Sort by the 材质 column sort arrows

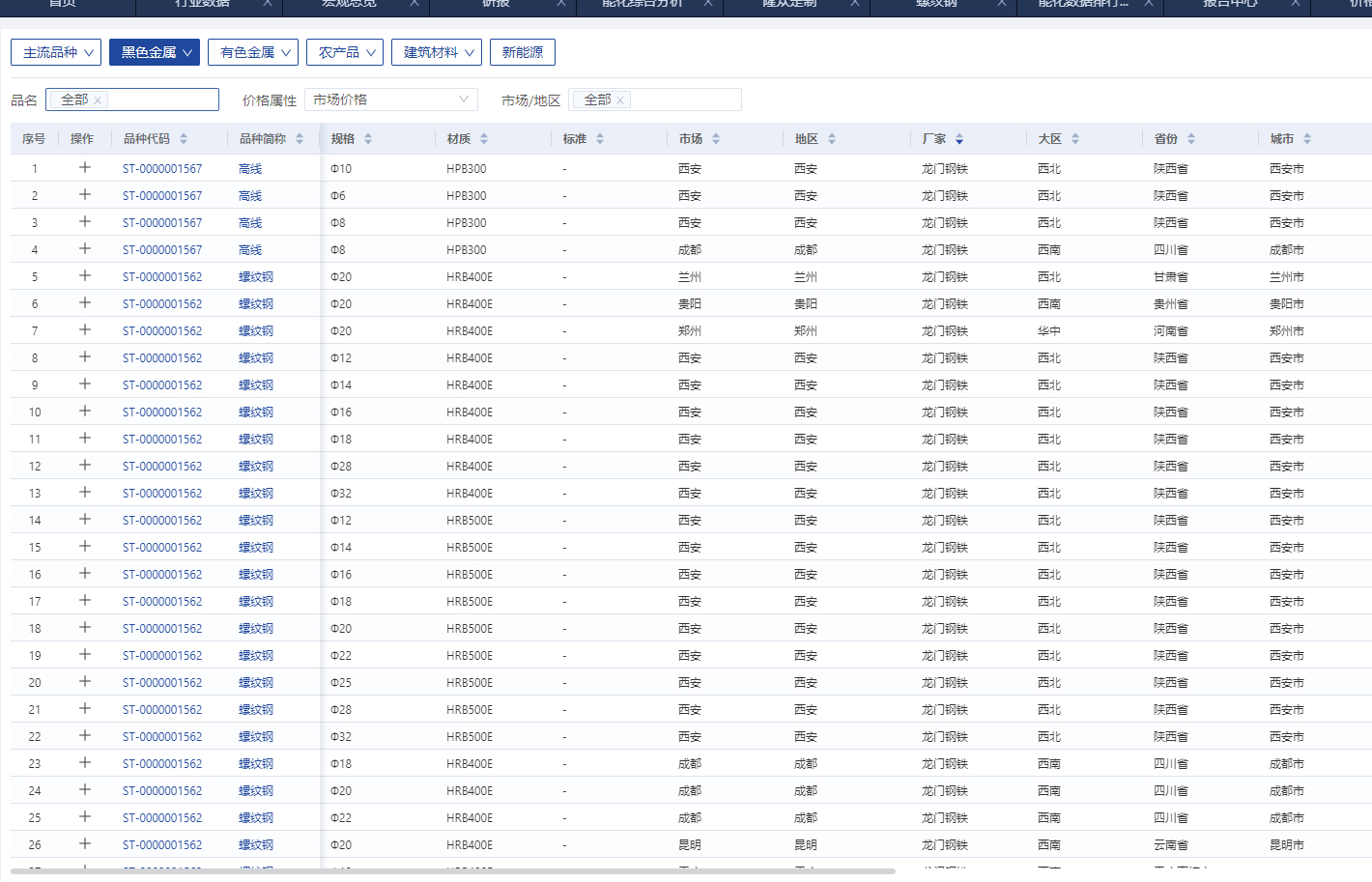(484, 139)
